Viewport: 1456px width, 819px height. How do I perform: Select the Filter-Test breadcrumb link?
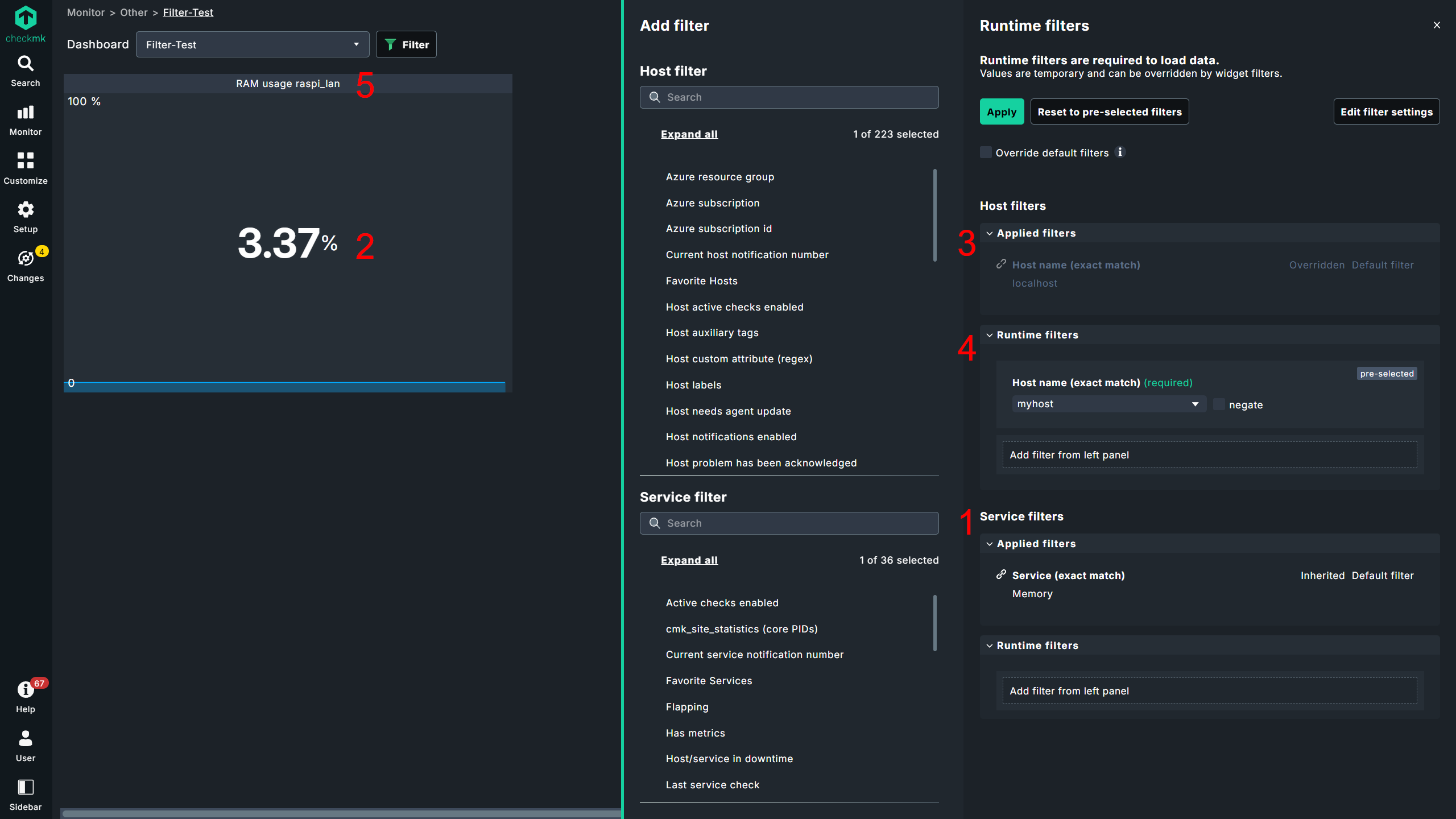pos(188,12)
